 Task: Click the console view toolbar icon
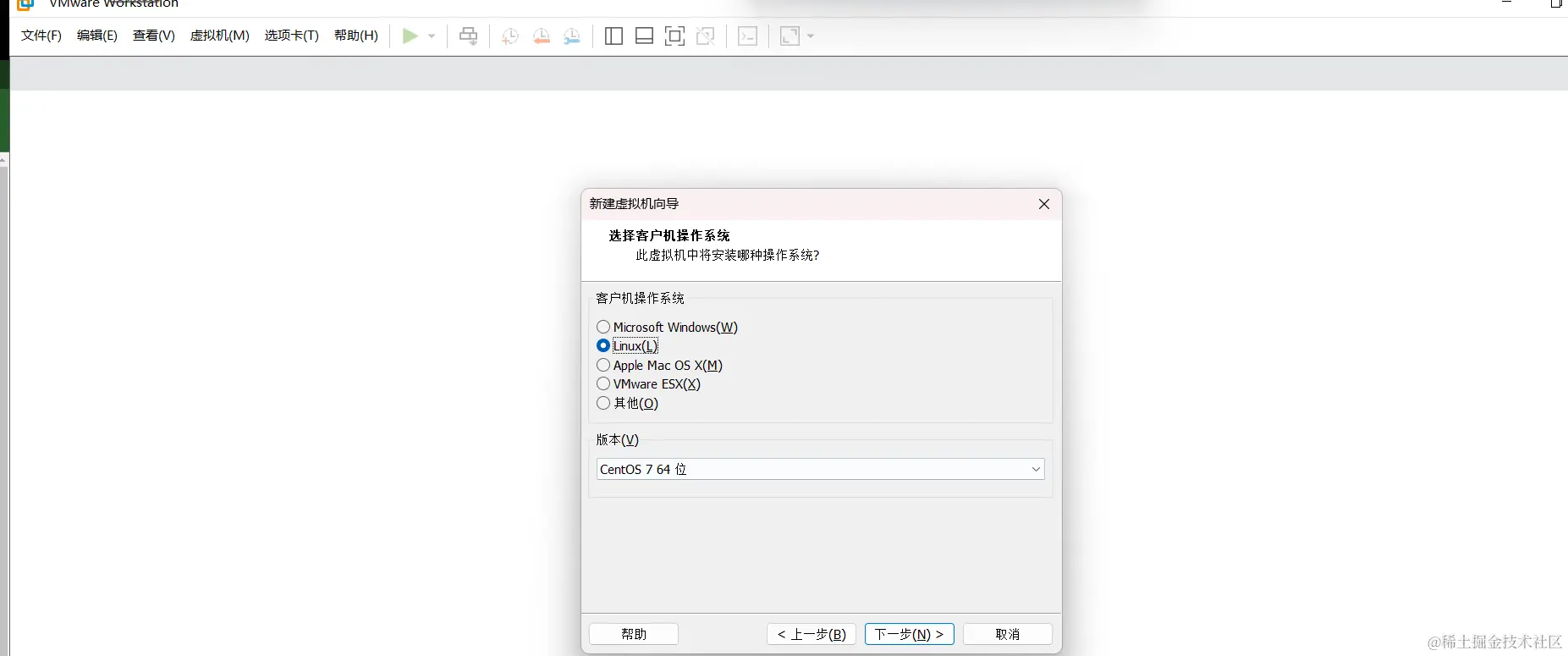click(x=748, y=36)
